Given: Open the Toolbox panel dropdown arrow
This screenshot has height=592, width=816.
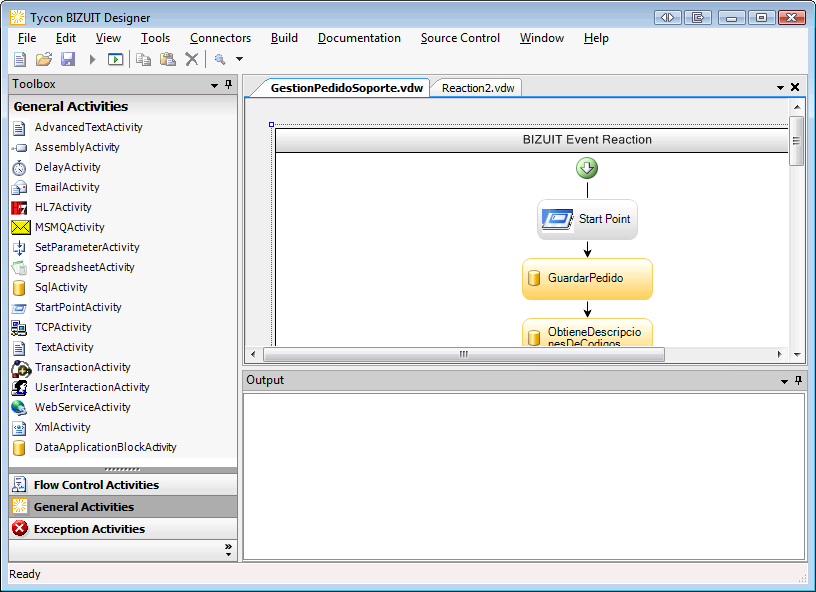Looking at the screenshot, I should click(x=214, y=85).
